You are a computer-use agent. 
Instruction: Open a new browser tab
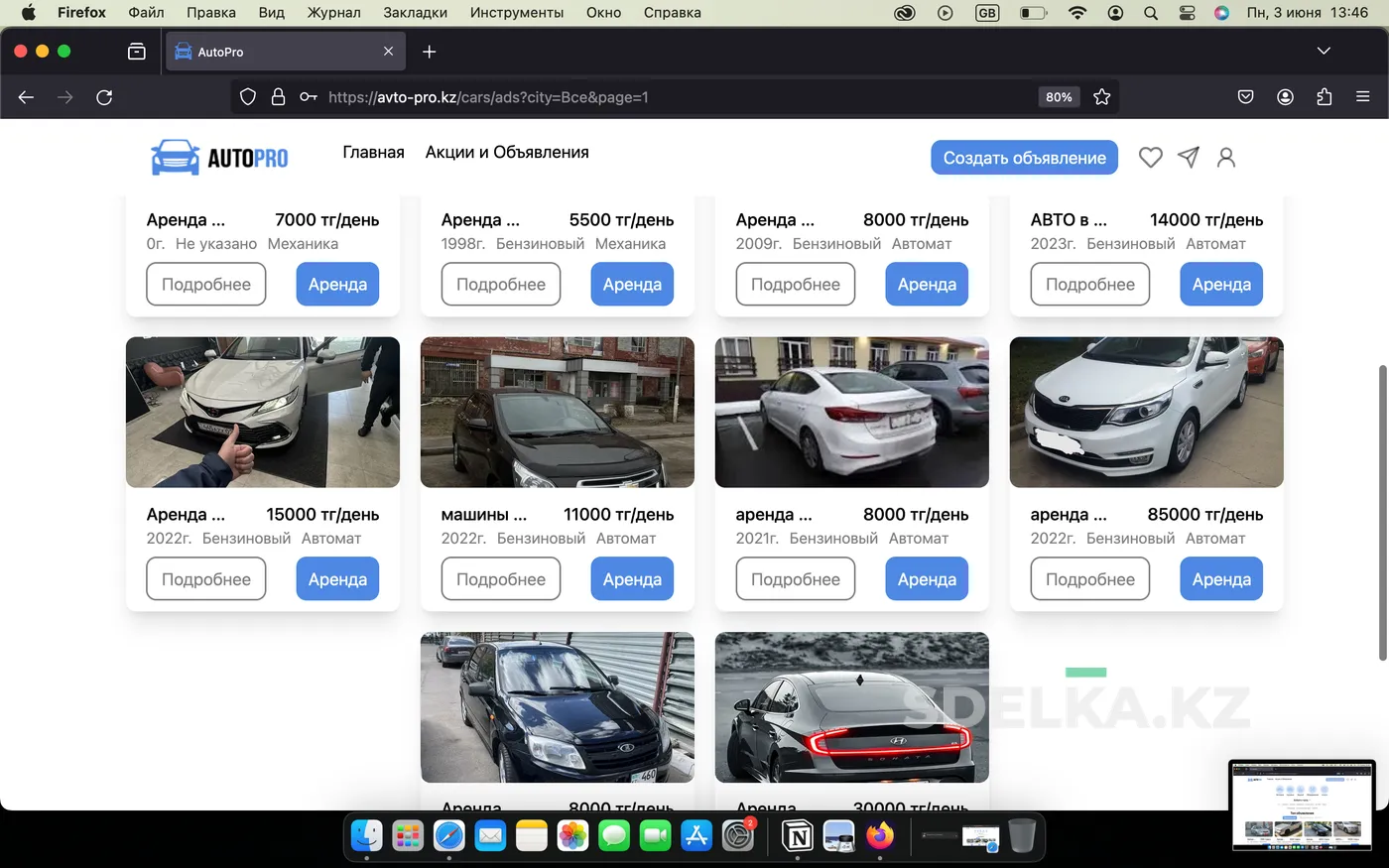[429, 52]
